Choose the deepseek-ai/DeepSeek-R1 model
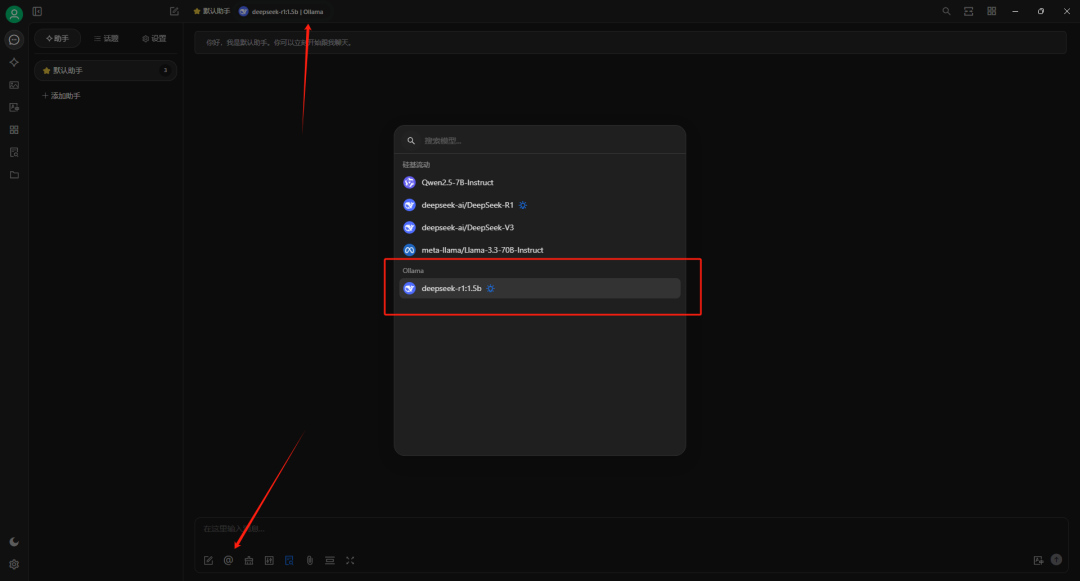Image resolution: width=1080 pixels, height=581 pixels. [x=540, y=205]
